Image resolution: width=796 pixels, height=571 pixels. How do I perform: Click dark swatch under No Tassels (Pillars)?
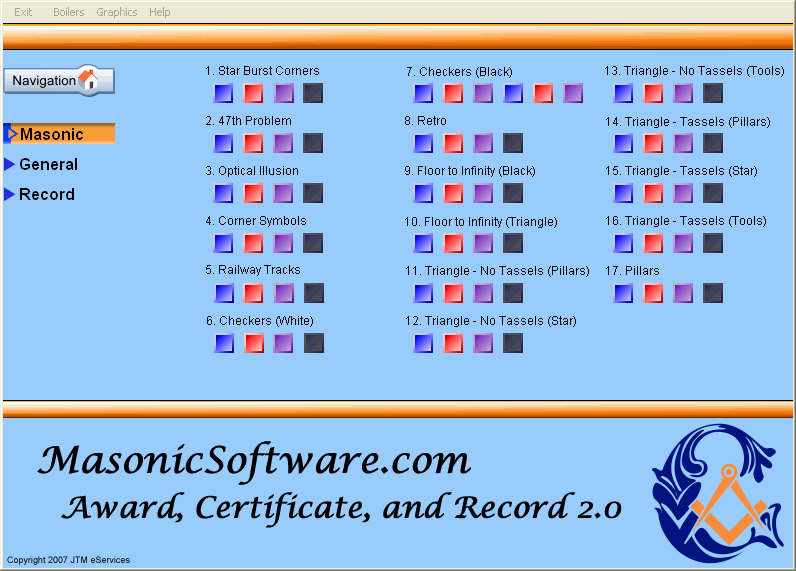(513, 293)
